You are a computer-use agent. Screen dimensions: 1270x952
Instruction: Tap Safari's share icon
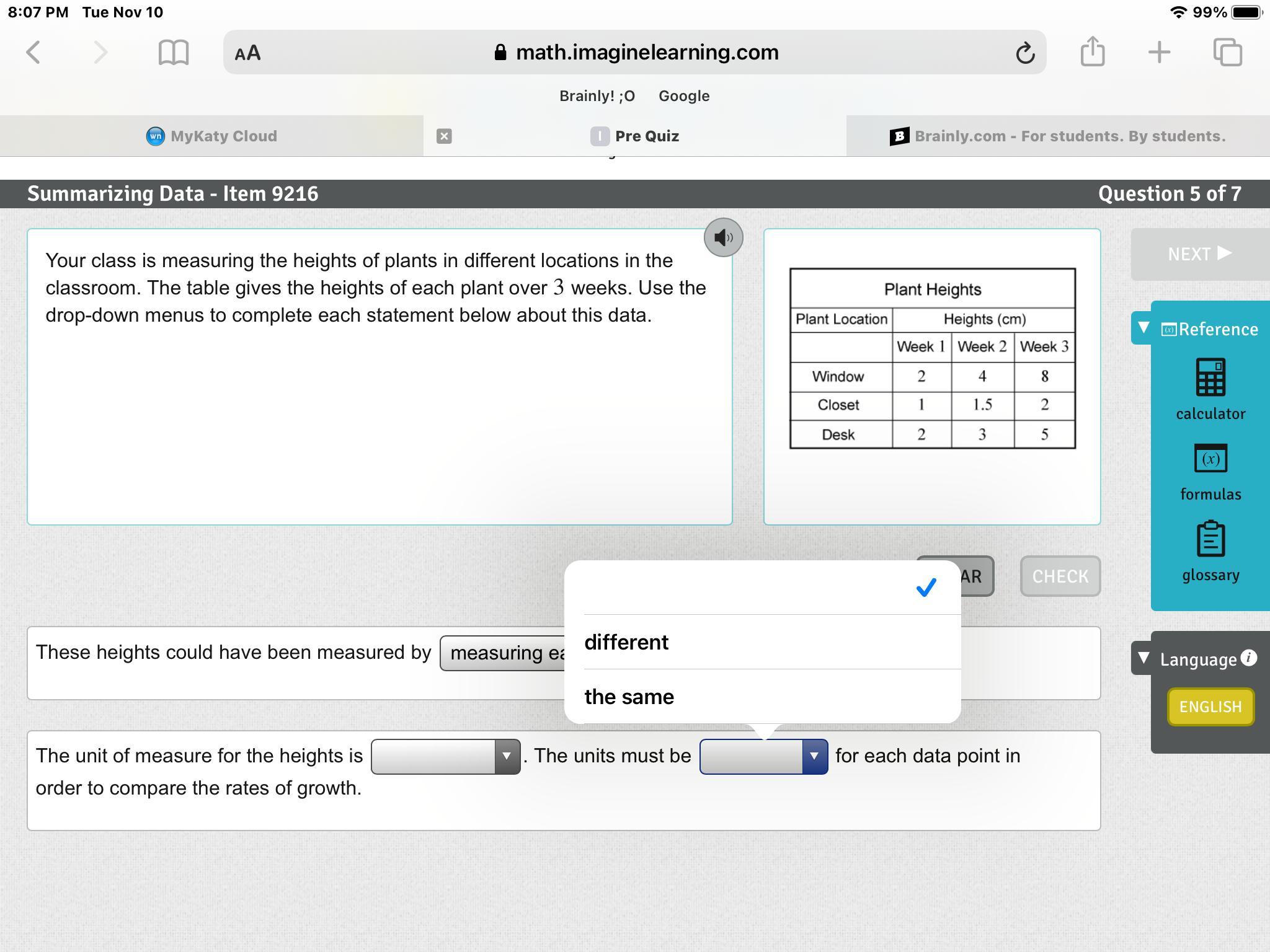(1092, 52)
